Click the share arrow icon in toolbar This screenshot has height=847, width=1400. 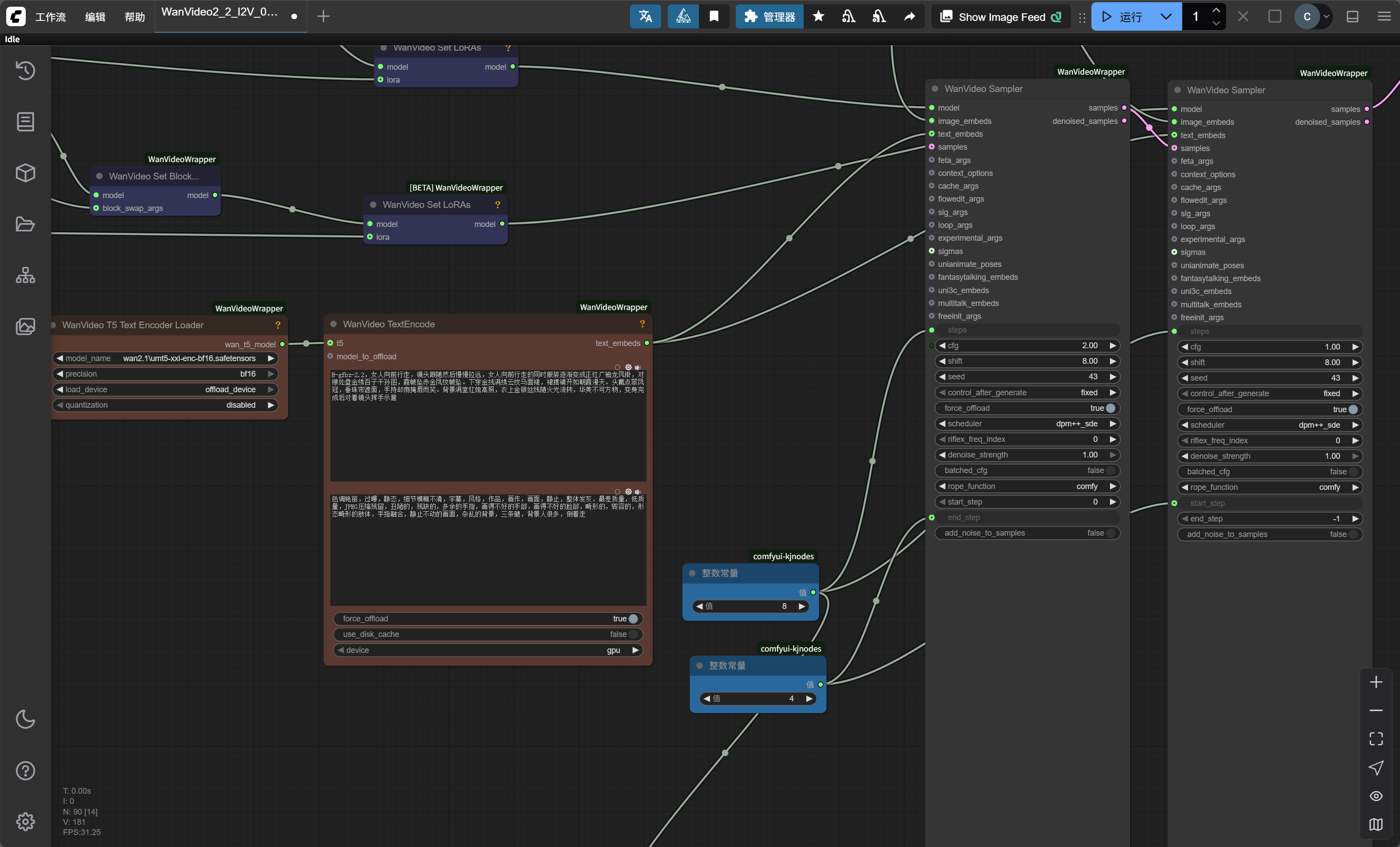(x=909, y=16)
